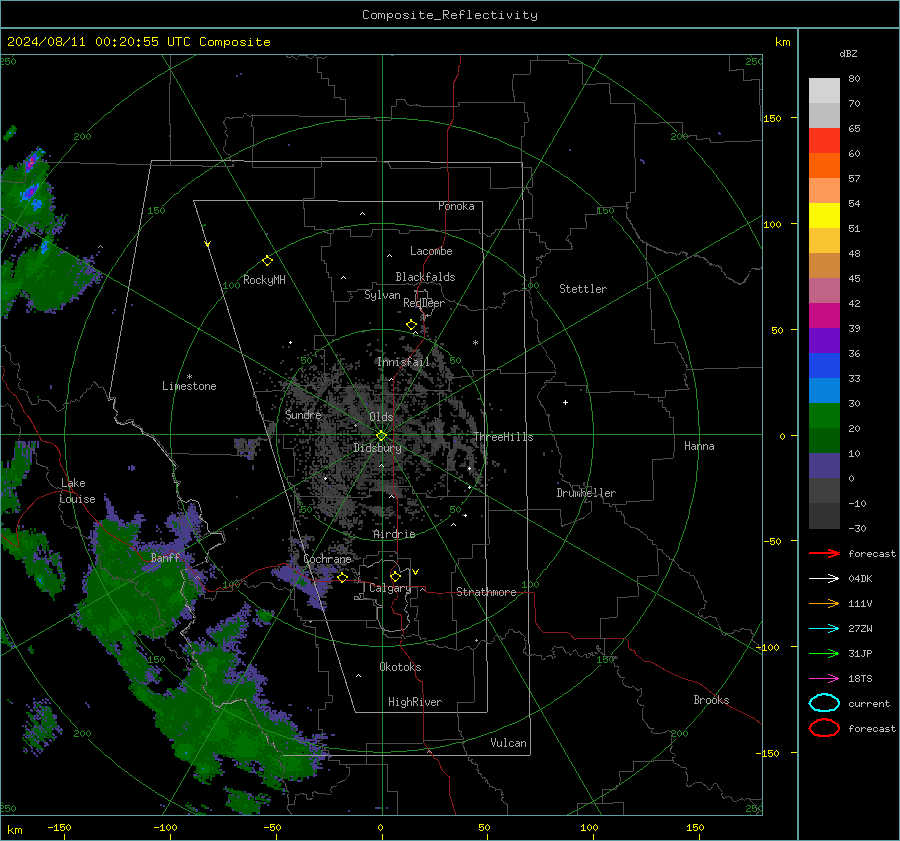
Task: Click the yellow radar site diamond near Didsbury
Action: (x=382, y=436)
